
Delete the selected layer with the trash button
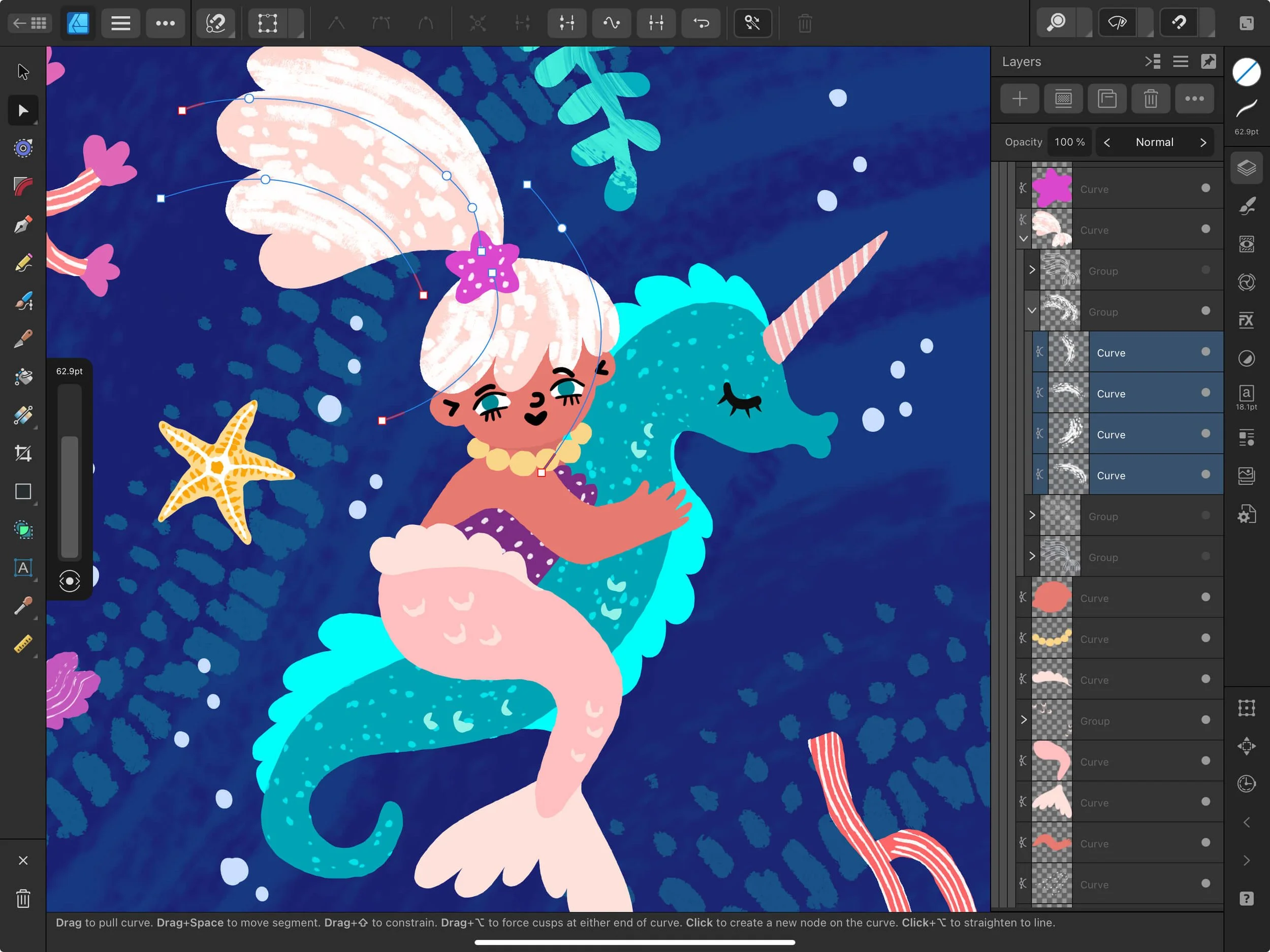(x=1150, y=98)
